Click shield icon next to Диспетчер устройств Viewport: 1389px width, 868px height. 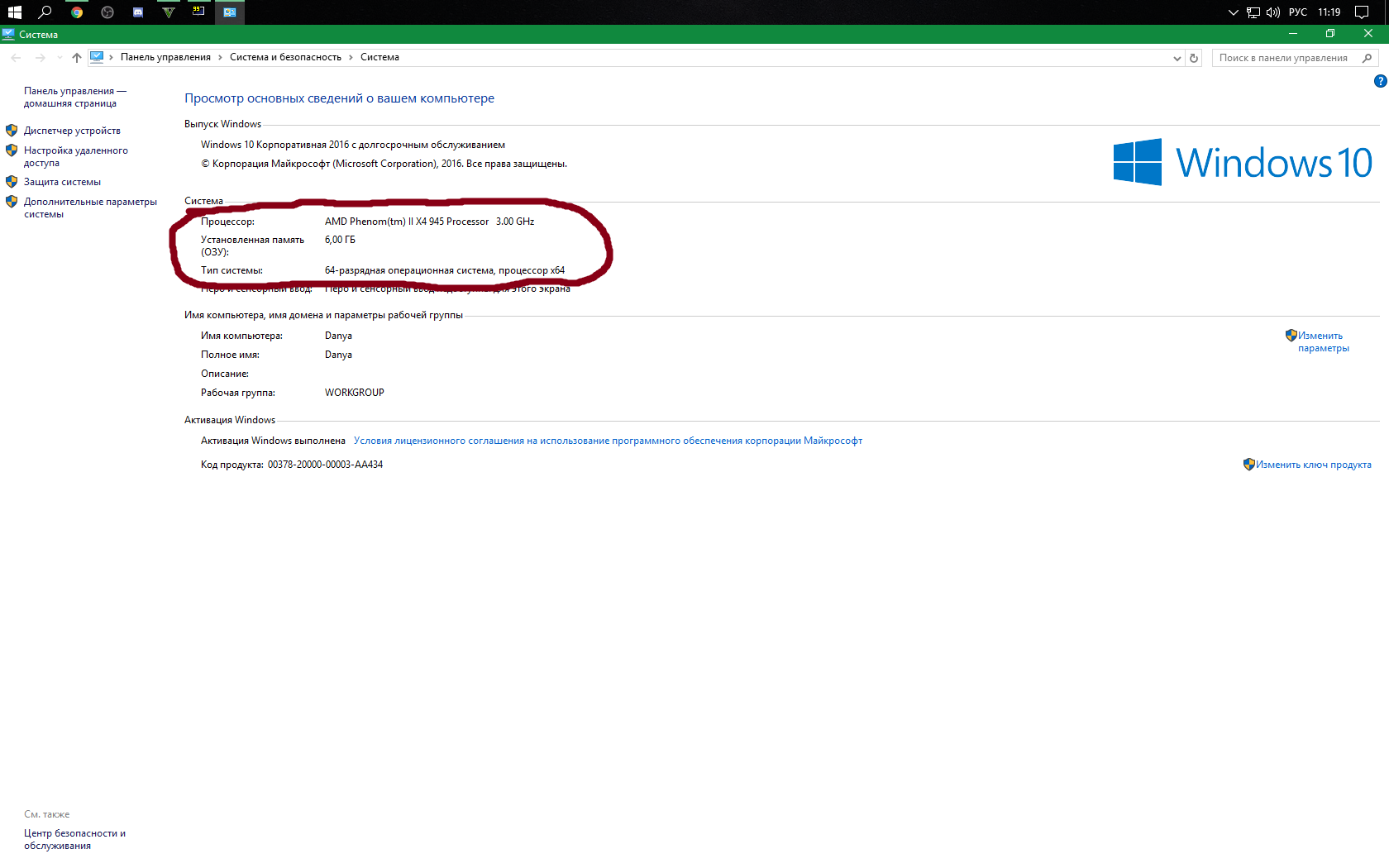12,131
